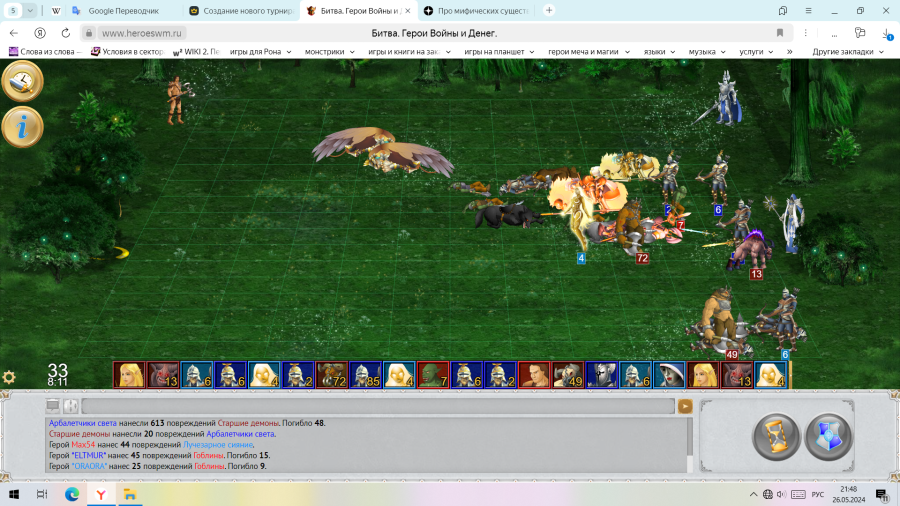Switch to Google Переводчик tab
900x506 pixels.
click(123, 11)
